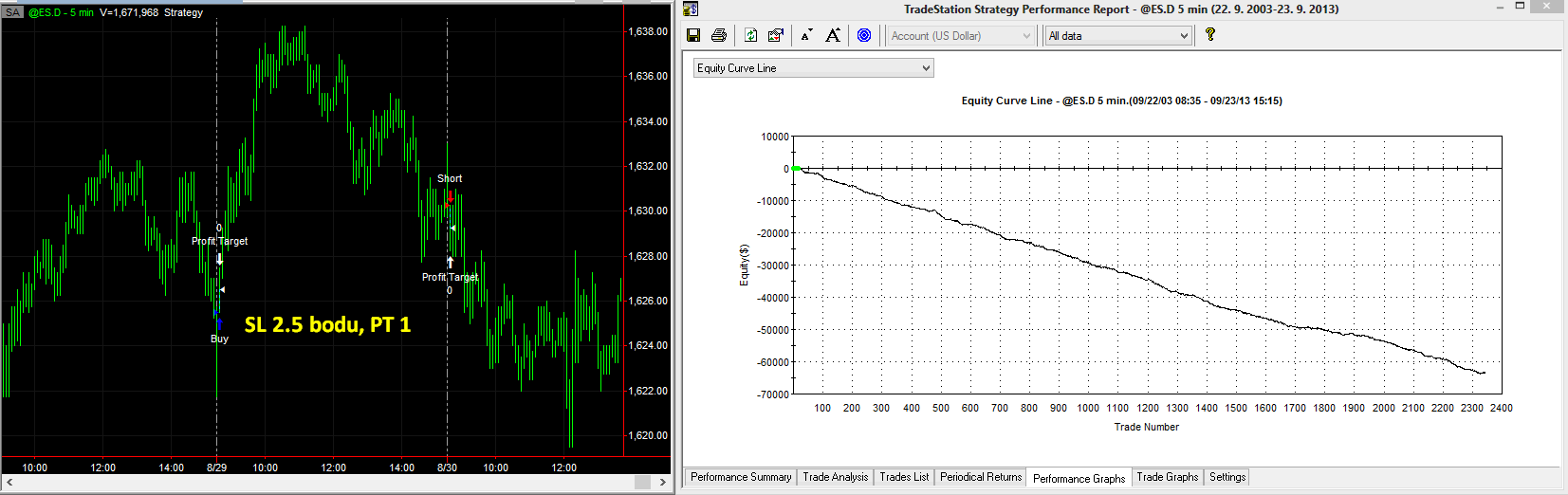
Task: Switch to the Performance Summary tab
Action: [741, 477]
